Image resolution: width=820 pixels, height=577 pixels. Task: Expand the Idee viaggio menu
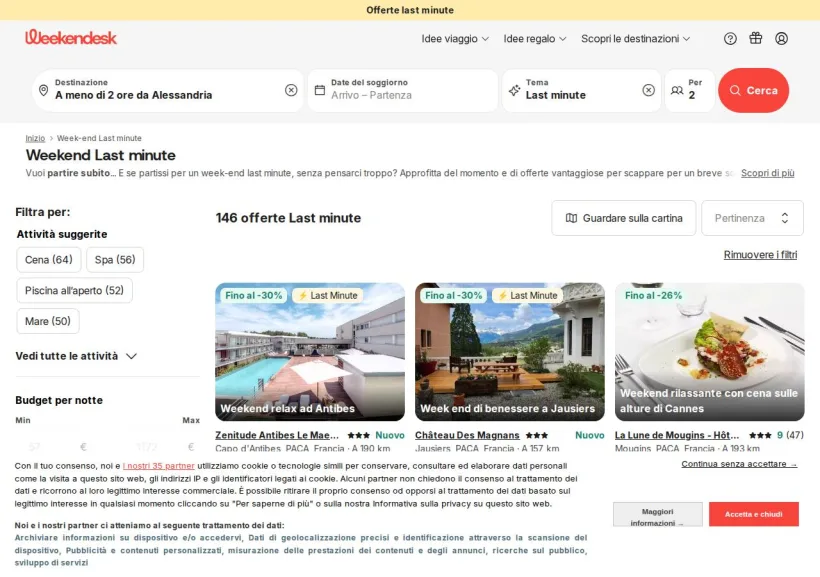pyautogui.click(x=455, y=39)
